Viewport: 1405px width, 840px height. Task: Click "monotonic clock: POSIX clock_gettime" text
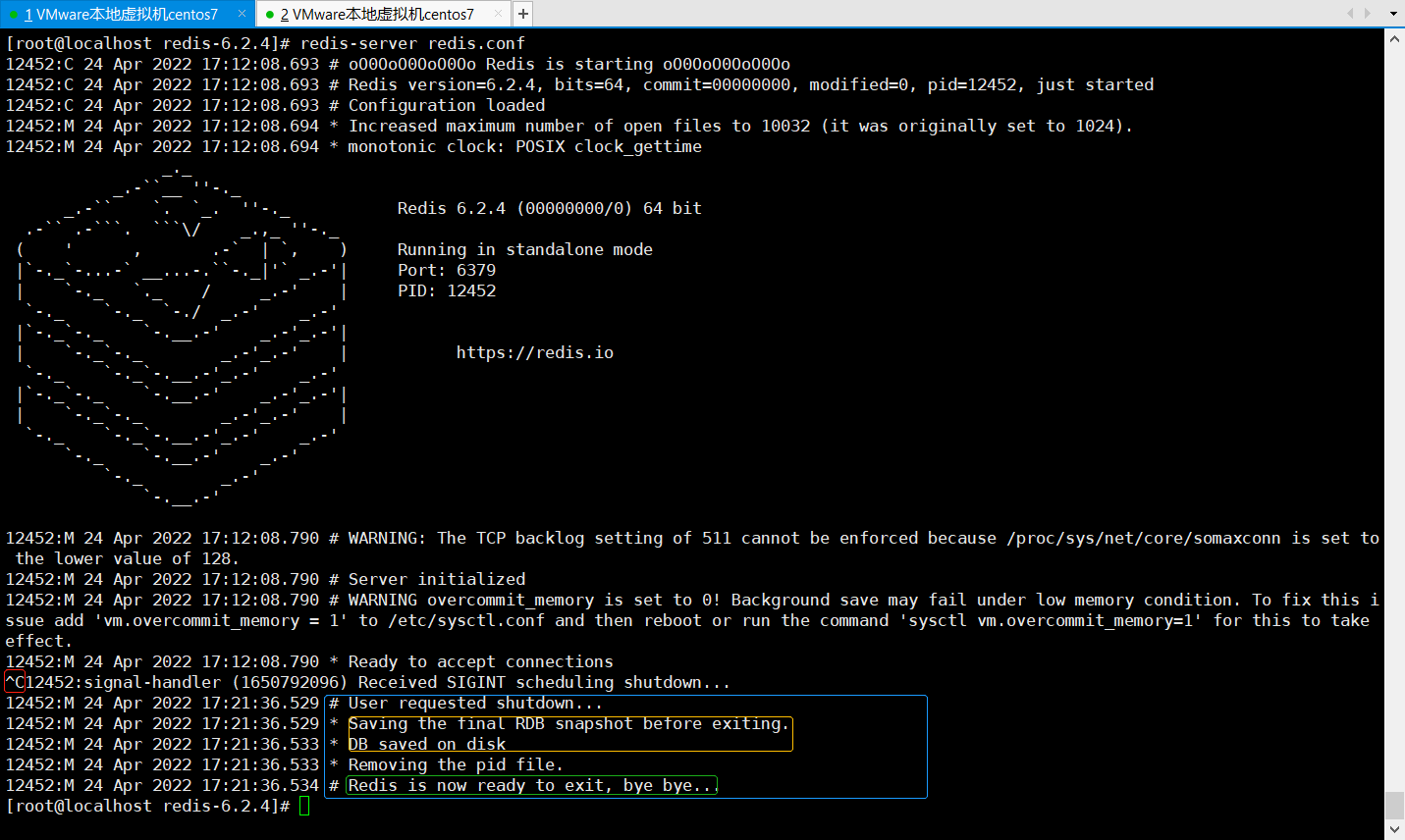525,147
